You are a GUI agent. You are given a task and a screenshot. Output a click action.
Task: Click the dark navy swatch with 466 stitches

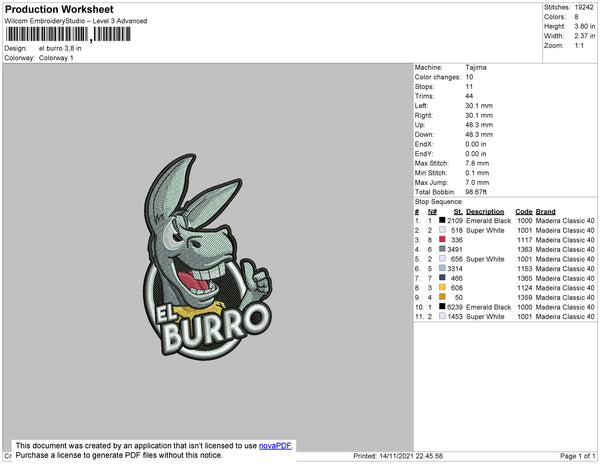tap(442, 277)
